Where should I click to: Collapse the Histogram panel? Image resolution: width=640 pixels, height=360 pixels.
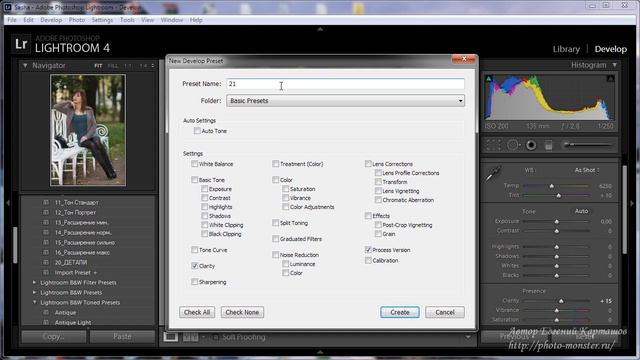click(614, 65)
